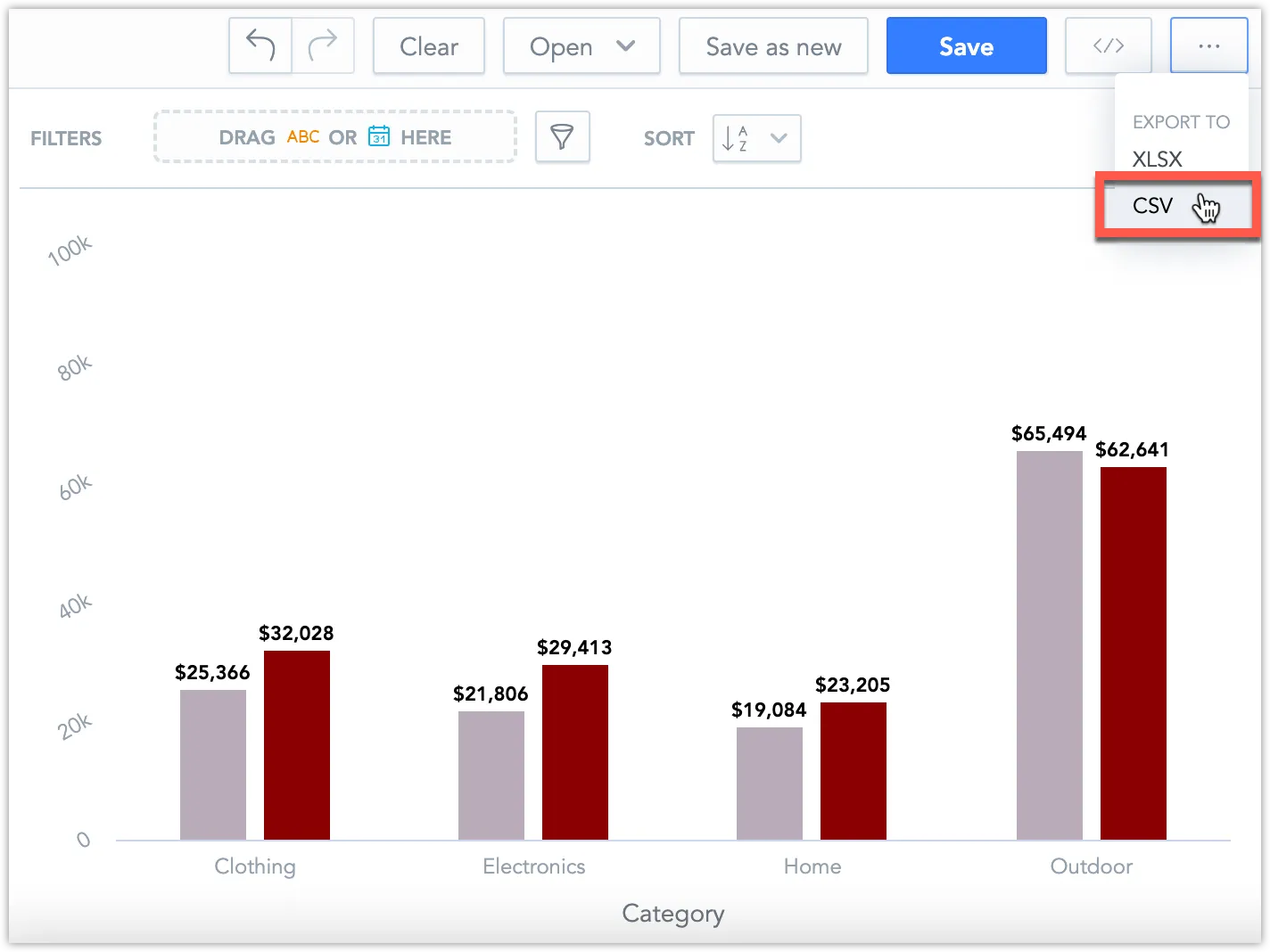Click the Undo arrow icon
Image resolution: width=1270 pixels, height=952 pixels.
coord(260,45)
